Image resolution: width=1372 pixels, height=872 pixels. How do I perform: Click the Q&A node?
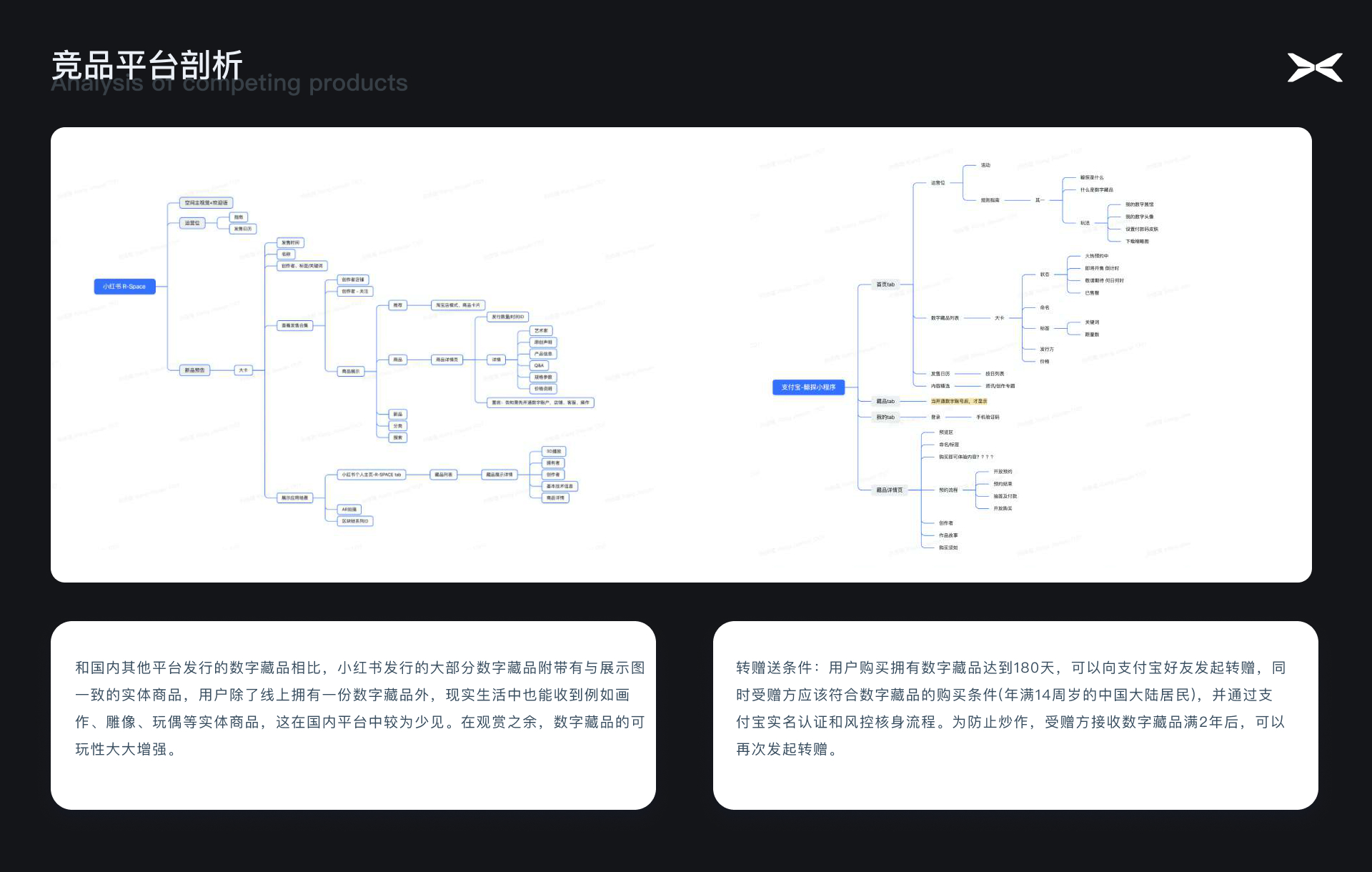point(539,366)
